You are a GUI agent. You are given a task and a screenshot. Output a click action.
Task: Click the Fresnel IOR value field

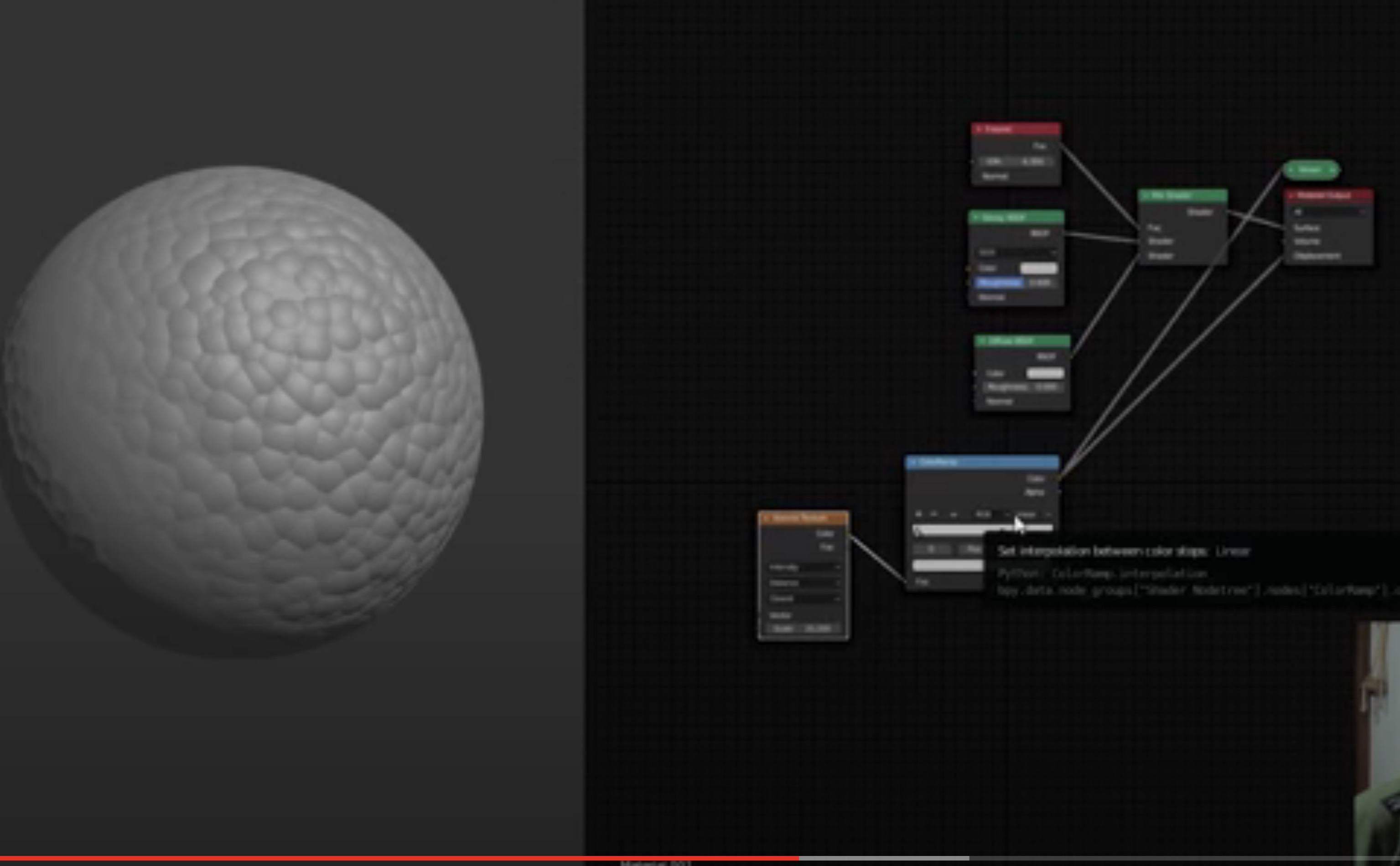[x=1016, y=161]
